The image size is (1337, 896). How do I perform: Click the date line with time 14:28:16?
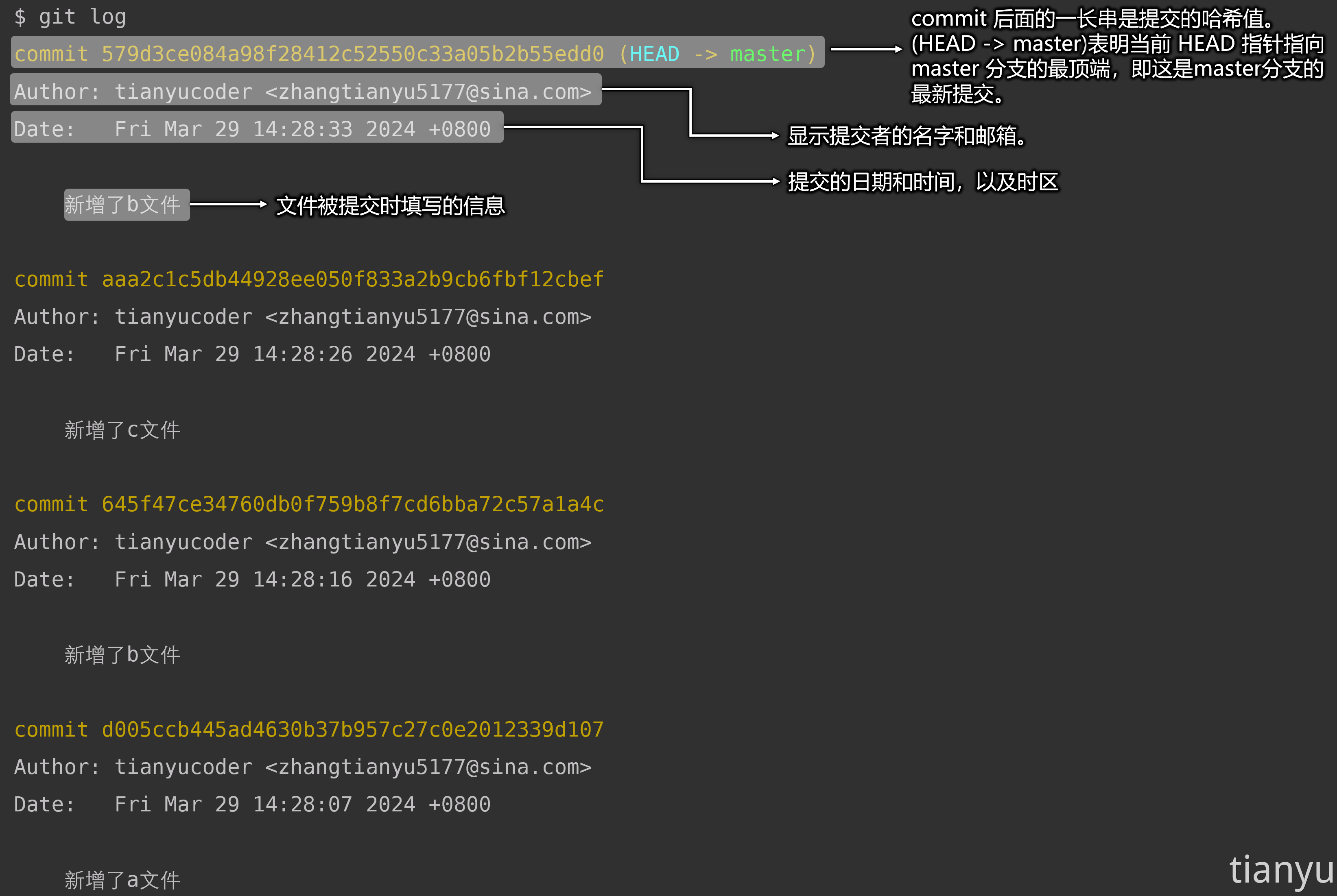252,580
